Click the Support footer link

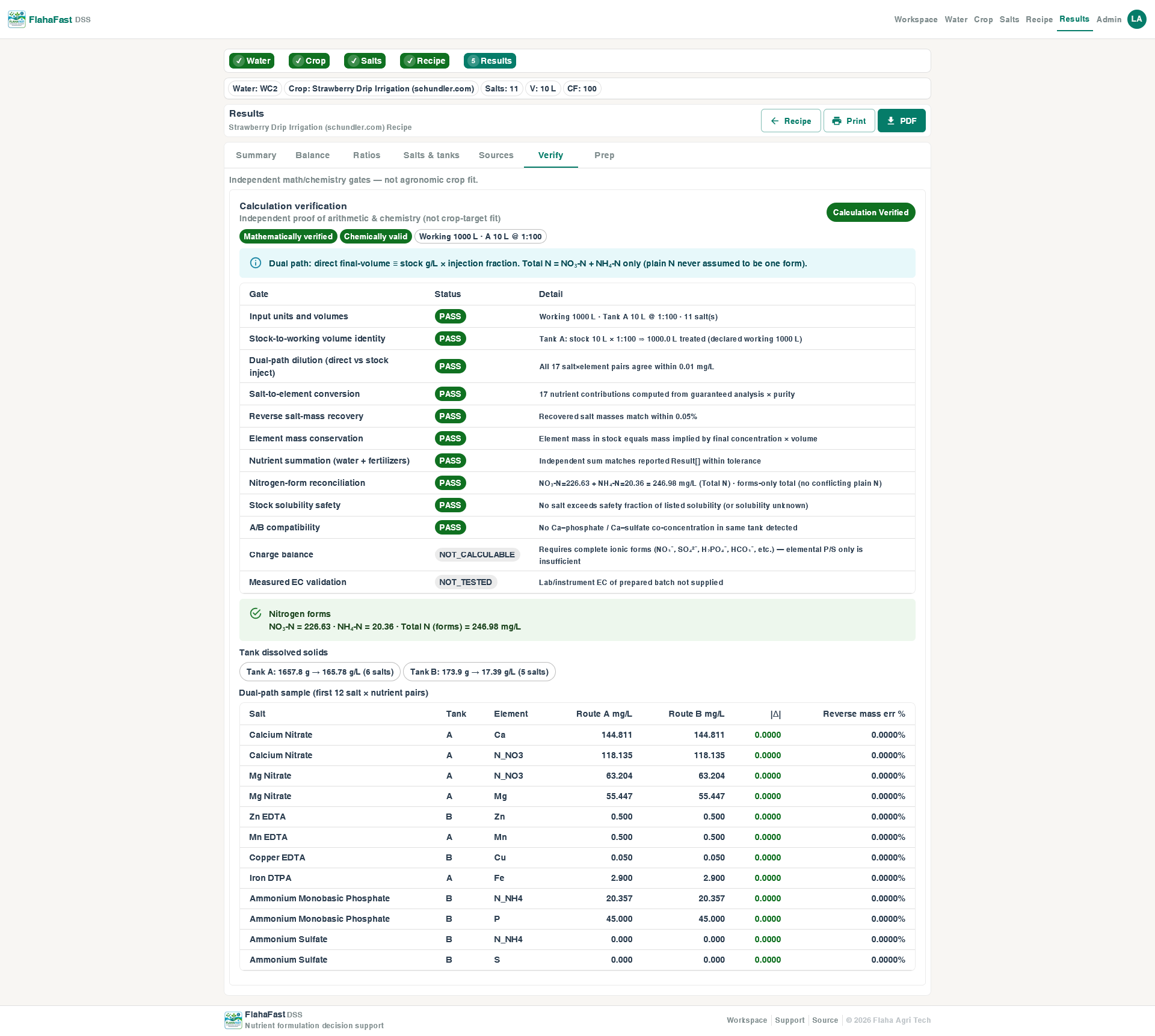tap(789, 1020)
